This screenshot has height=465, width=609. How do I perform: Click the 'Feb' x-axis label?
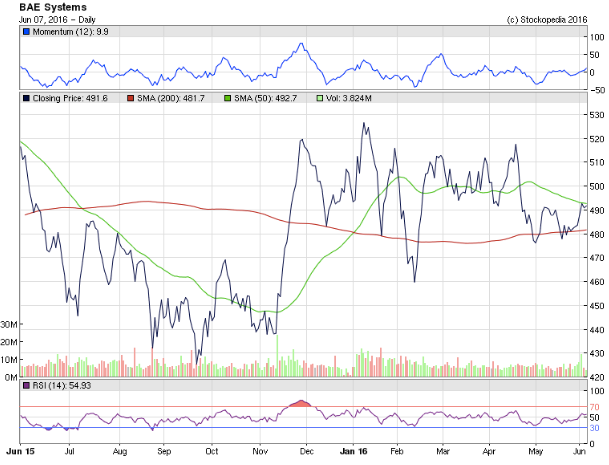coord(397,451)
